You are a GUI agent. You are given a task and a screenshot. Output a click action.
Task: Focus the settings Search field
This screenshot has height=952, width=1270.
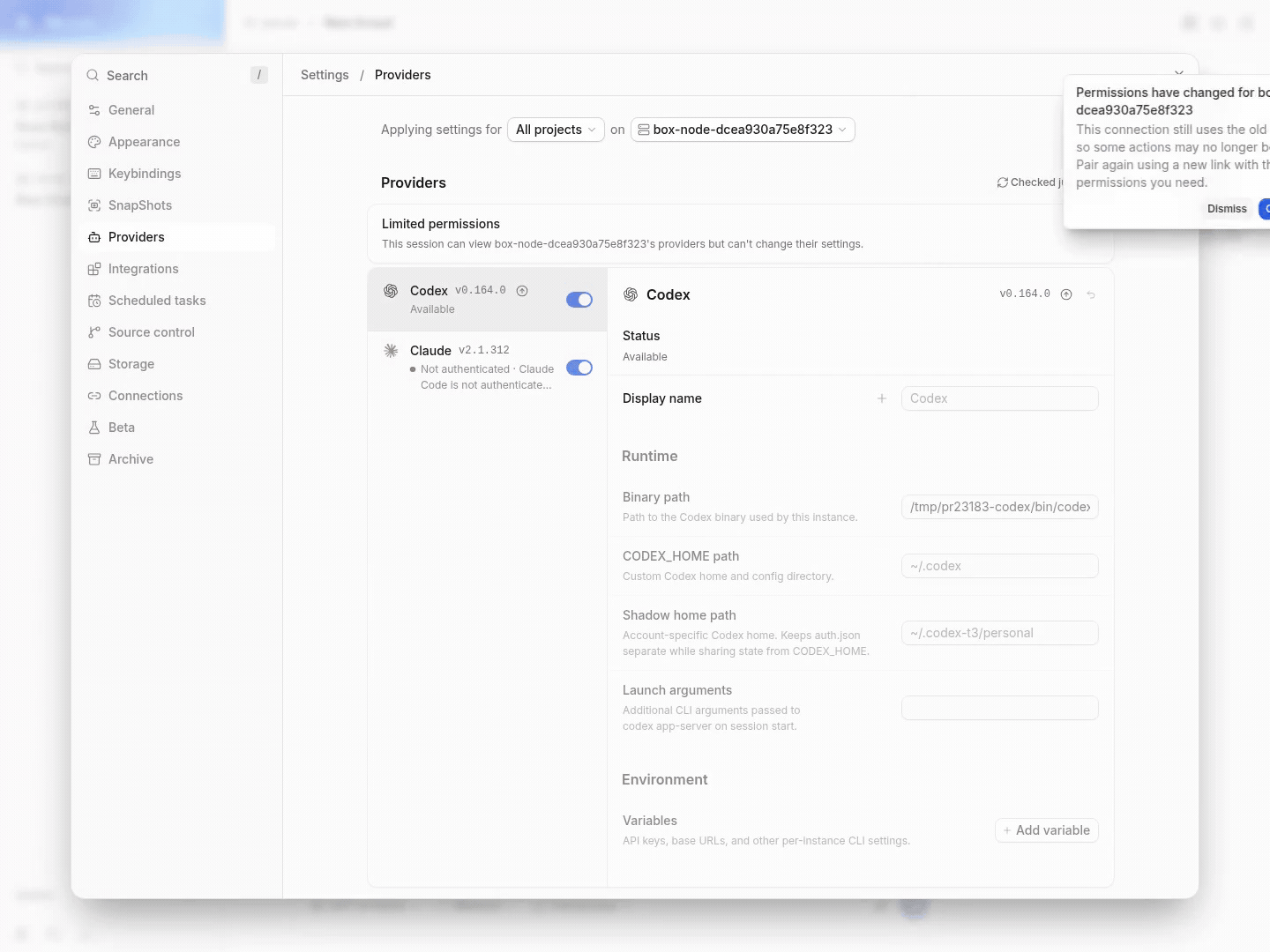click(x=176, y=76)
